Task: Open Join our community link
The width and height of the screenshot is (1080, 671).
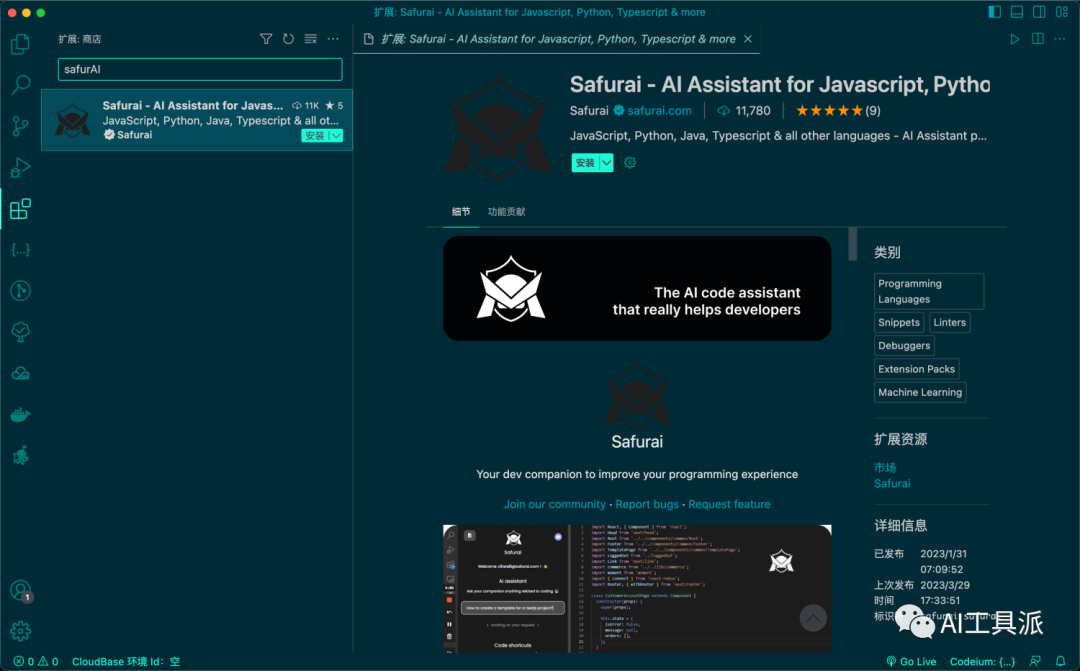Action: point(554,504)
